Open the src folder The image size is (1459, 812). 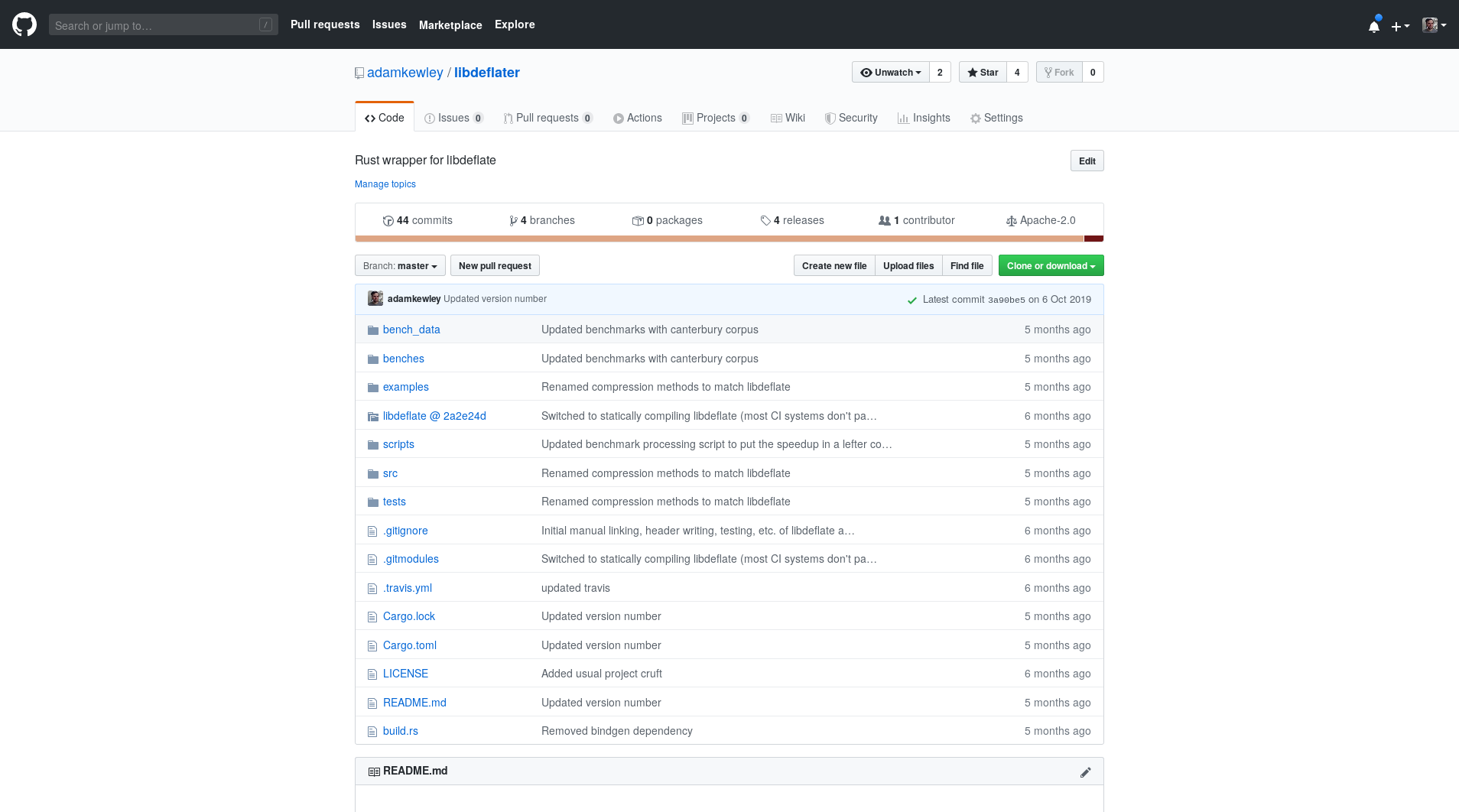(x=390, y=473)
